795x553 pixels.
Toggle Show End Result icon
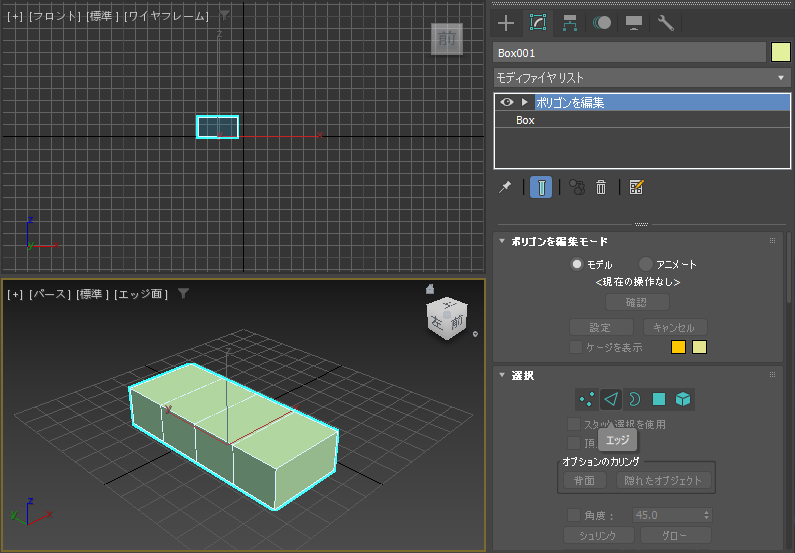pyautogui.click(x=540, y=187)
